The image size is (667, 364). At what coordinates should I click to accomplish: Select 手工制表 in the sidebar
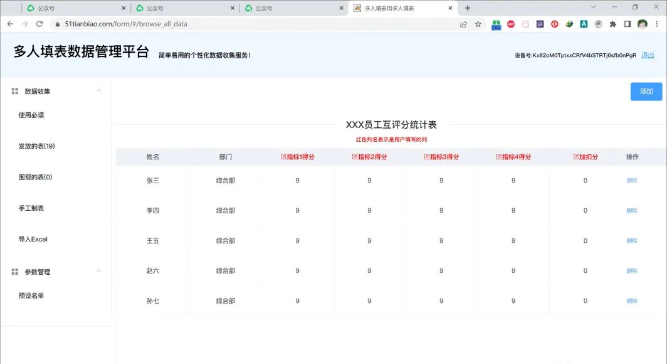tap(31, 208)
